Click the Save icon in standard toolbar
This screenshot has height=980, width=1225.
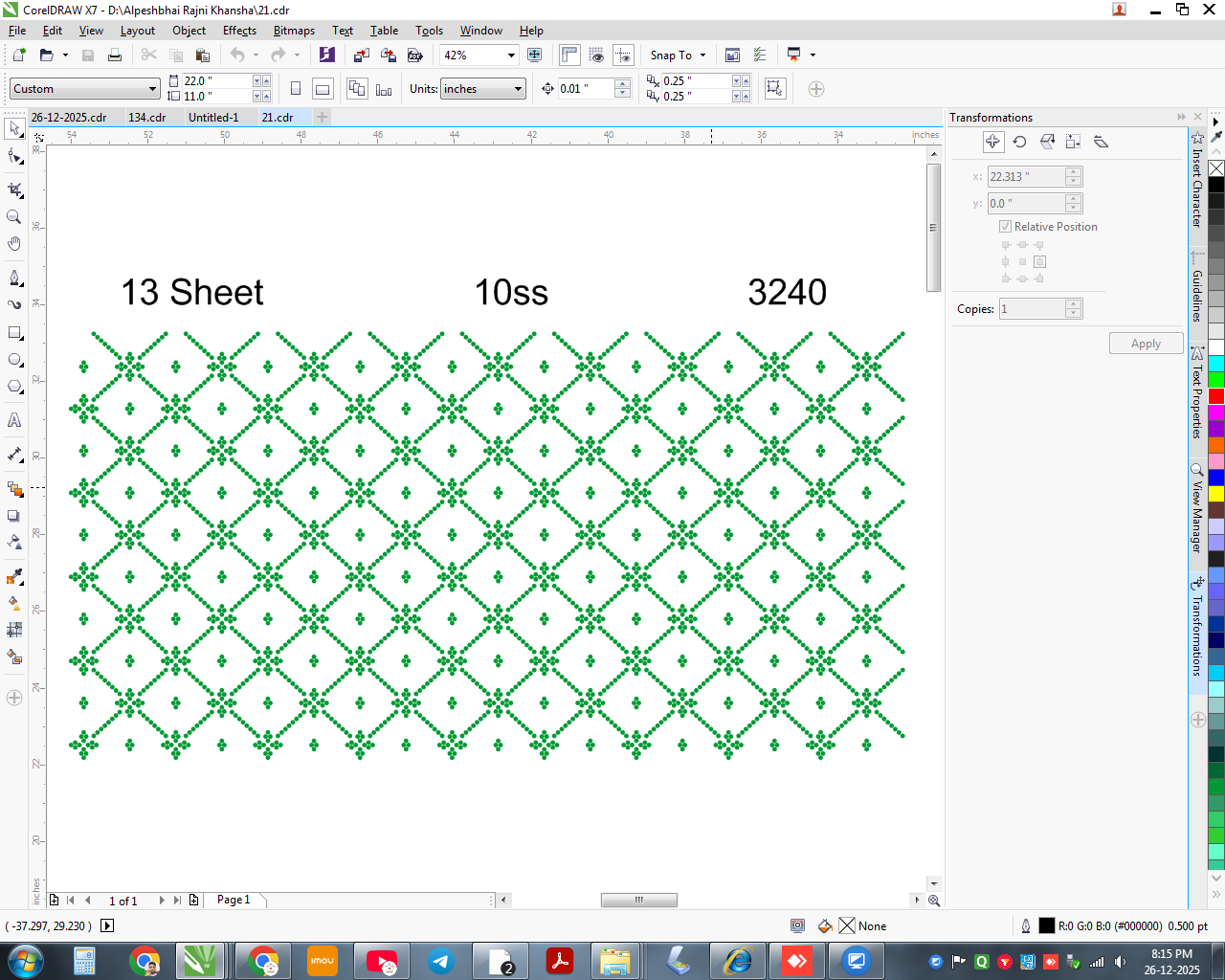coord(88,56)
